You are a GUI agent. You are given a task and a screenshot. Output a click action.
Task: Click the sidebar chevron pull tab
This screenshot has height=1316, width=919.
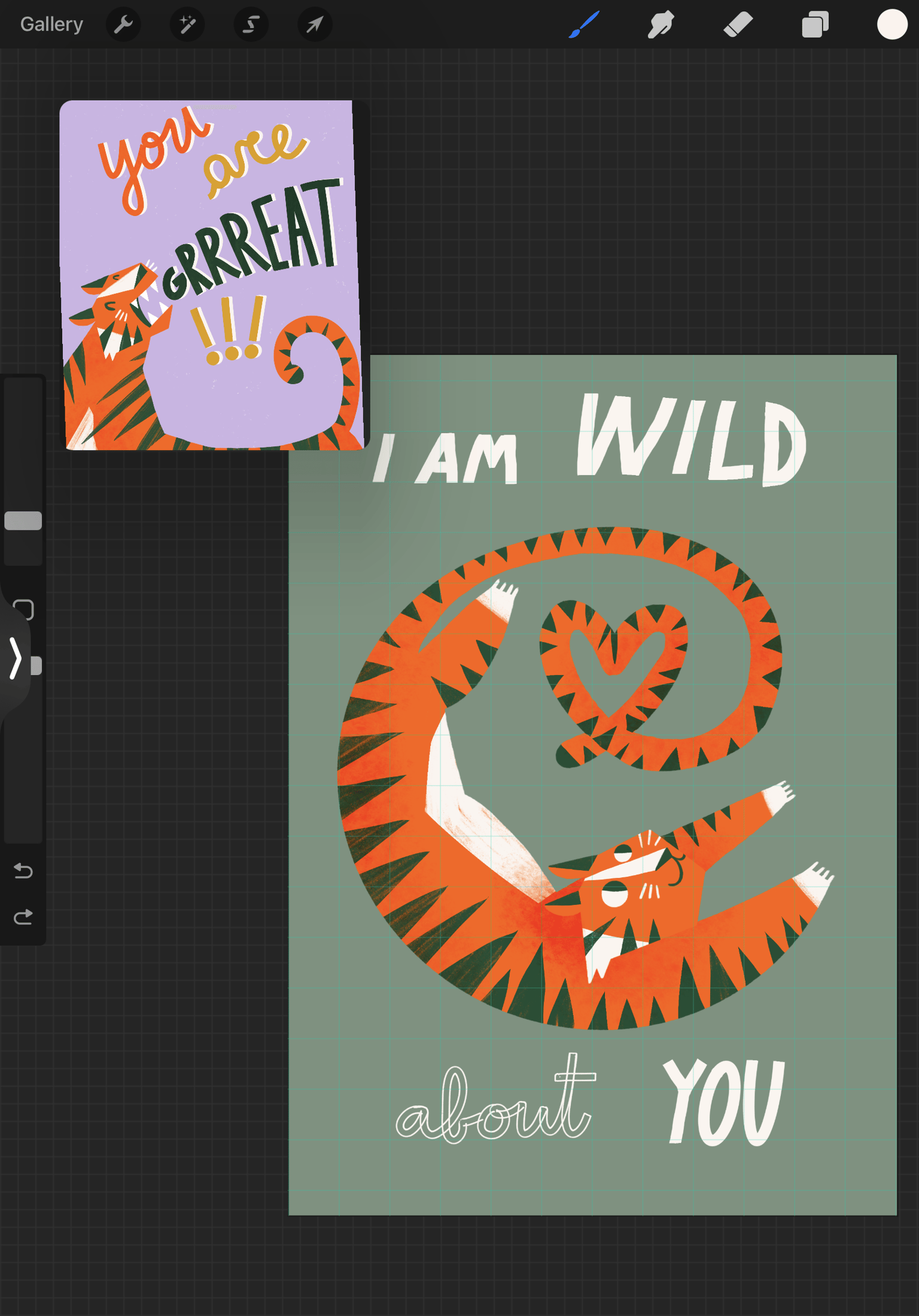[16, 658]
